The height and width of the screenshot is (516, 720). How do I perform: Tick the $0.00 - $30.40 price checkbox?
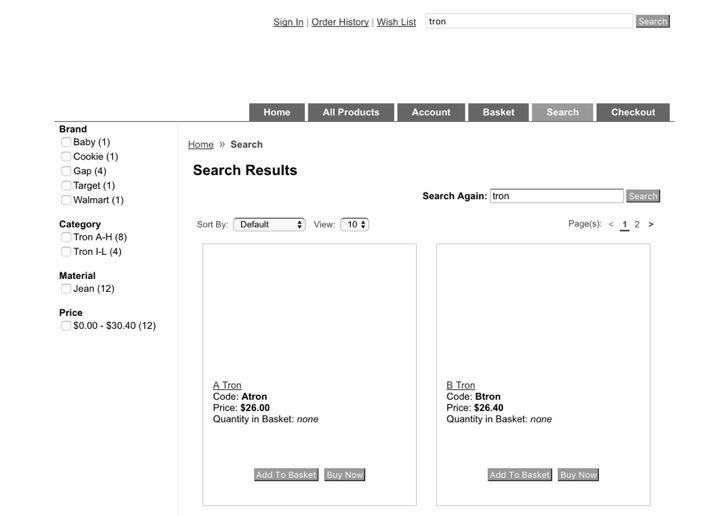tap(66, 325)
